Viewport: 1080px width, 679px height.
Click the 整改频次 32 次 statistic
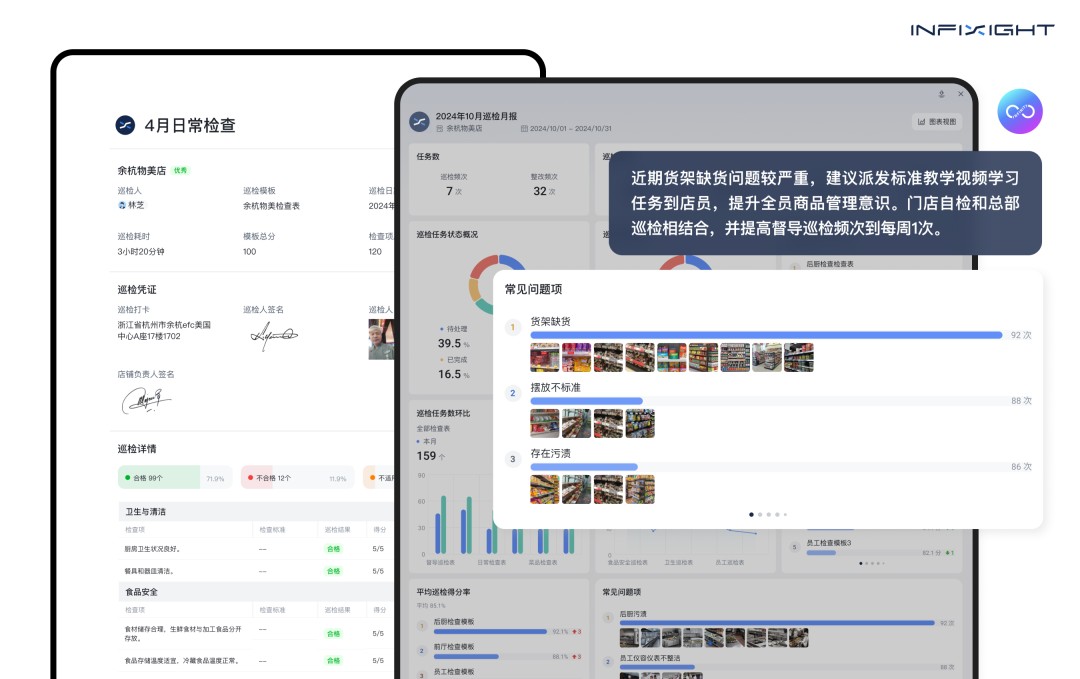pos(544,185)
